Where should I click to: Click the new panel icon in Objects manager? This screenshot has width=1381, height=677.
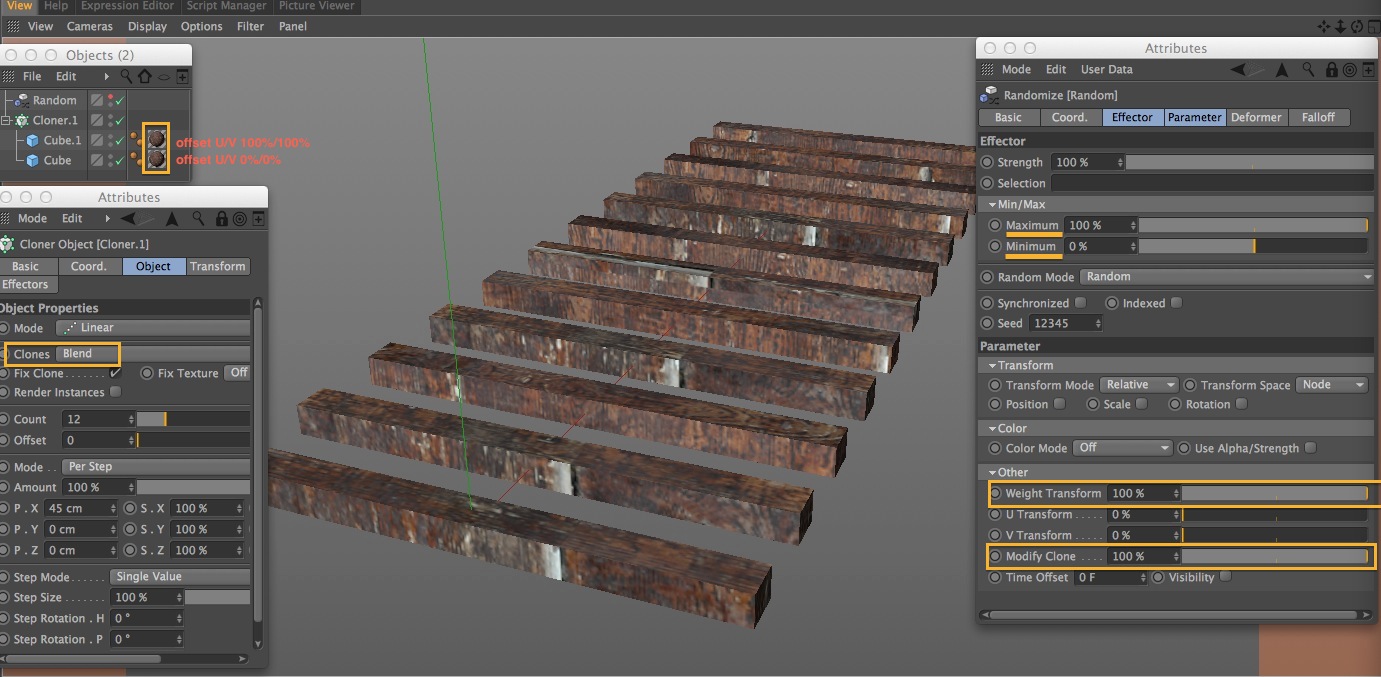182,76
